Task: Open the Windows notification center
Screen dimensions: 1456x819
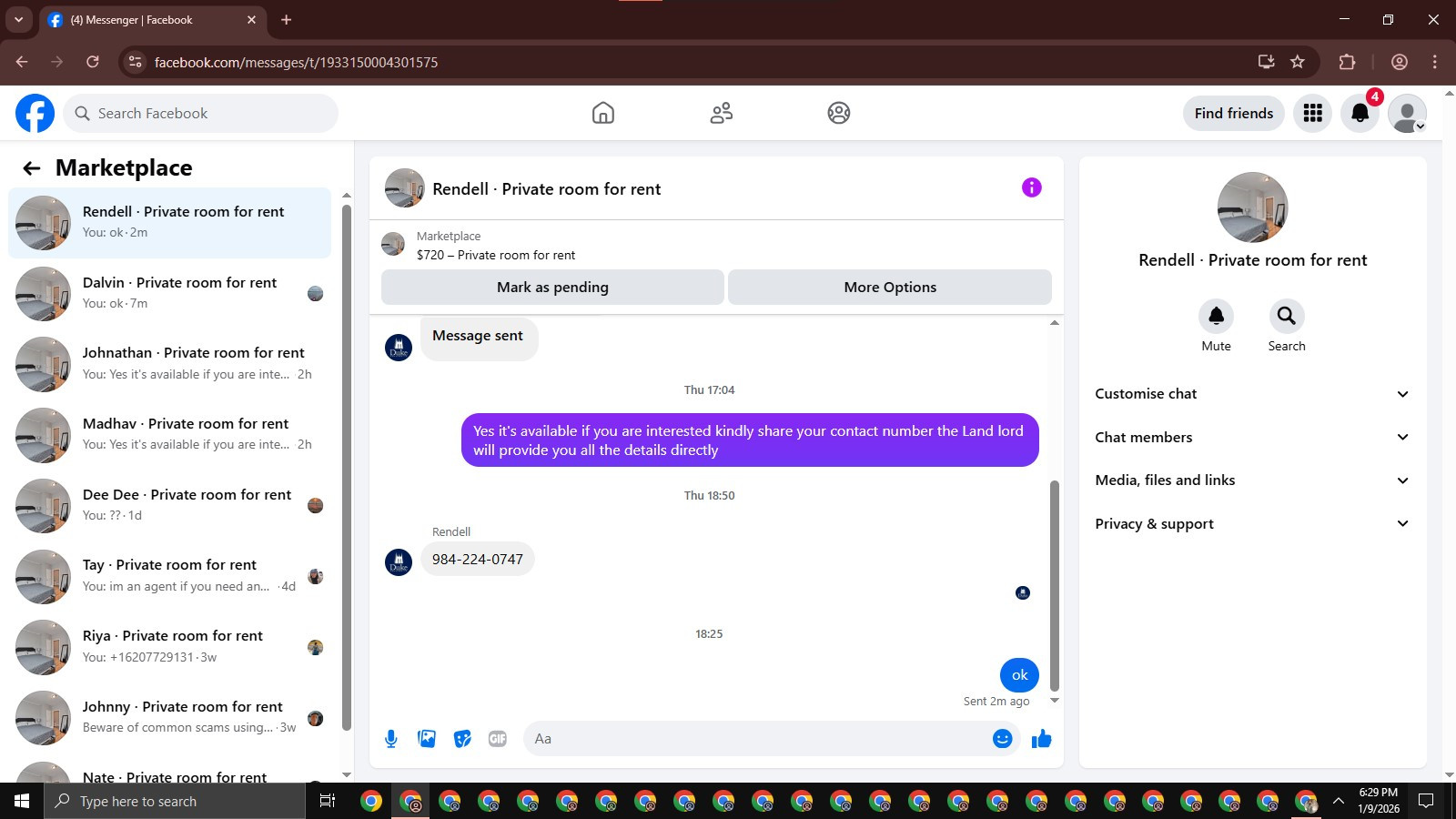Action: click(1426, 801)
